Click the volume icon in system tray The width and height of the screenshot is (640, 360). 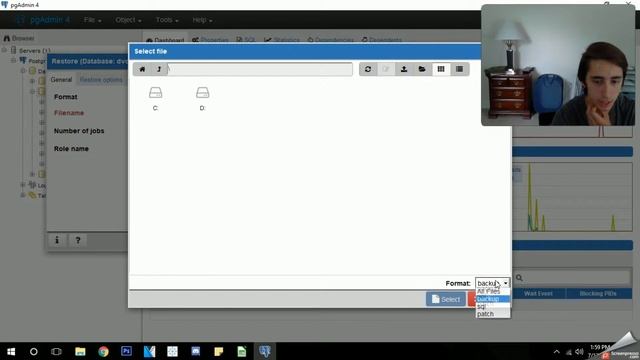tap(579, 352)
